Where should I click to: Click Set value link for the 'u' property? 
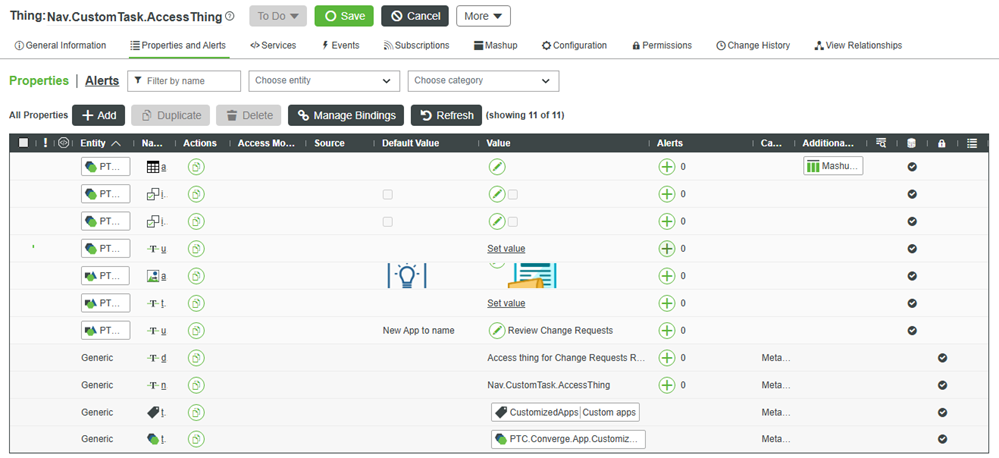[x=507, y=248]
